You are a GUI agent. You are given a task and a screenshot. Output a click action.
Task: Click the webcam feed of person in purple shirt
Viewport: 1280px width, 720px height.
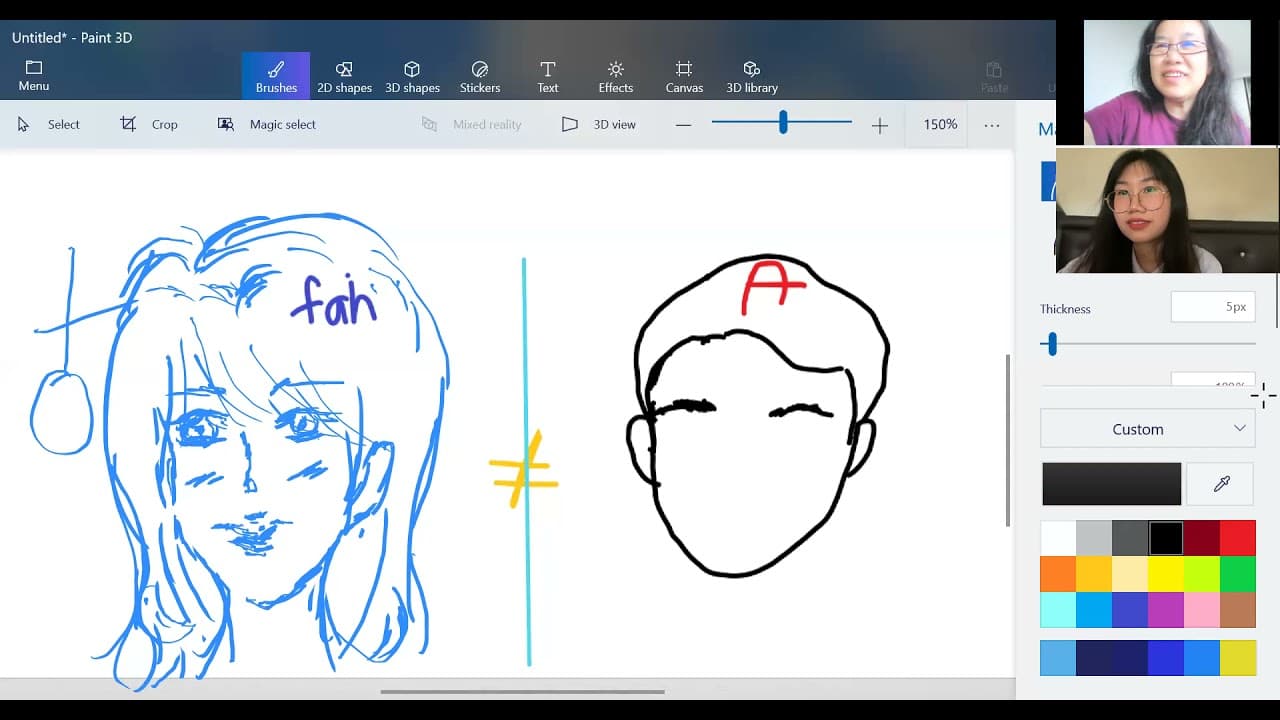click(x=1167, y=83)
